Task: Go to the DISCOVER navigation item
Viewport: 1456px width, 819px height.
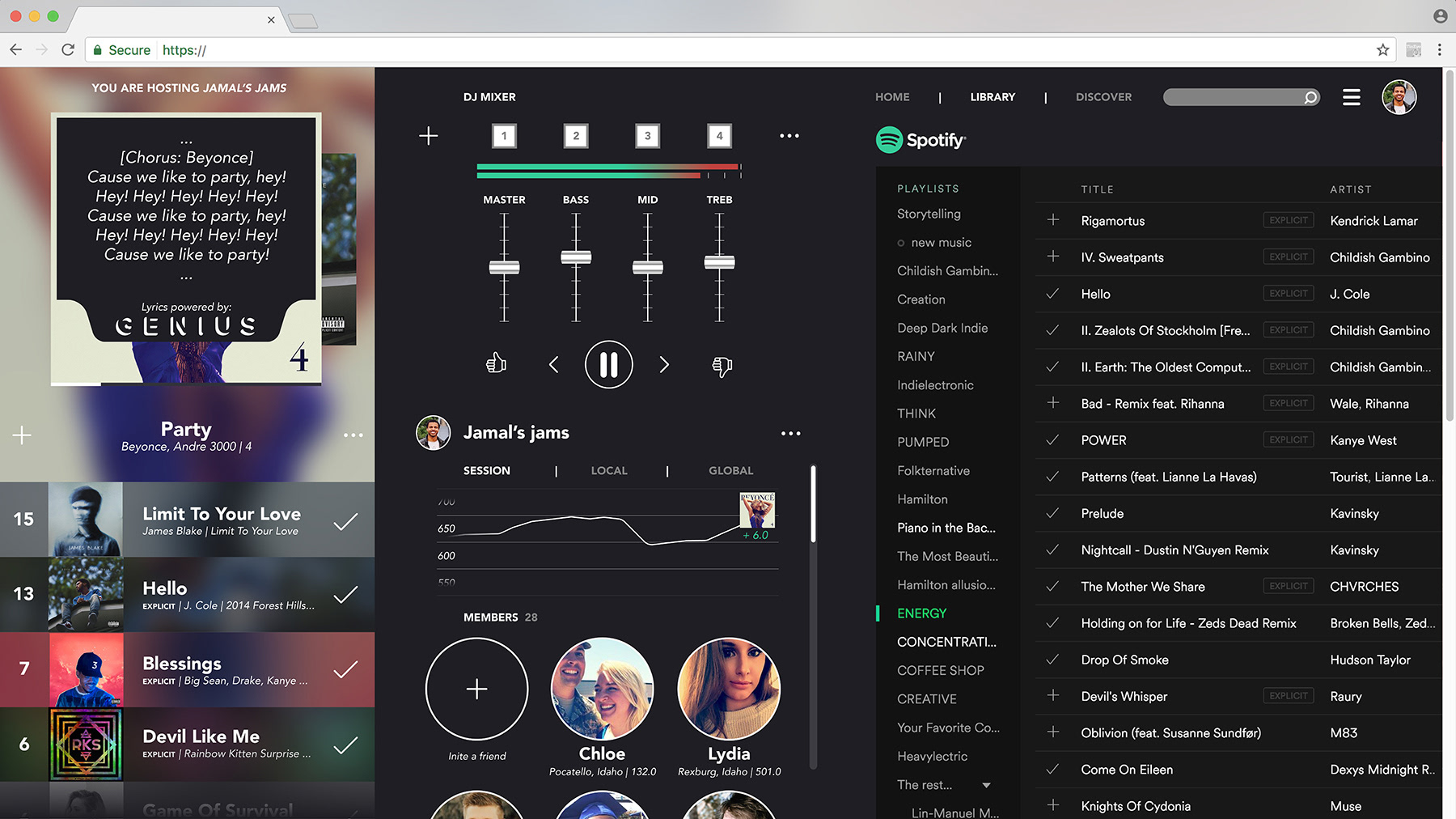Action: click(x=1103, y=97)
